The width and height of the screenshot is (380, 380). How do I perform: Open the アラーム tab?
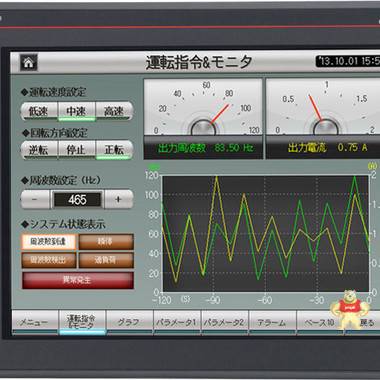[x=272, y=322]
